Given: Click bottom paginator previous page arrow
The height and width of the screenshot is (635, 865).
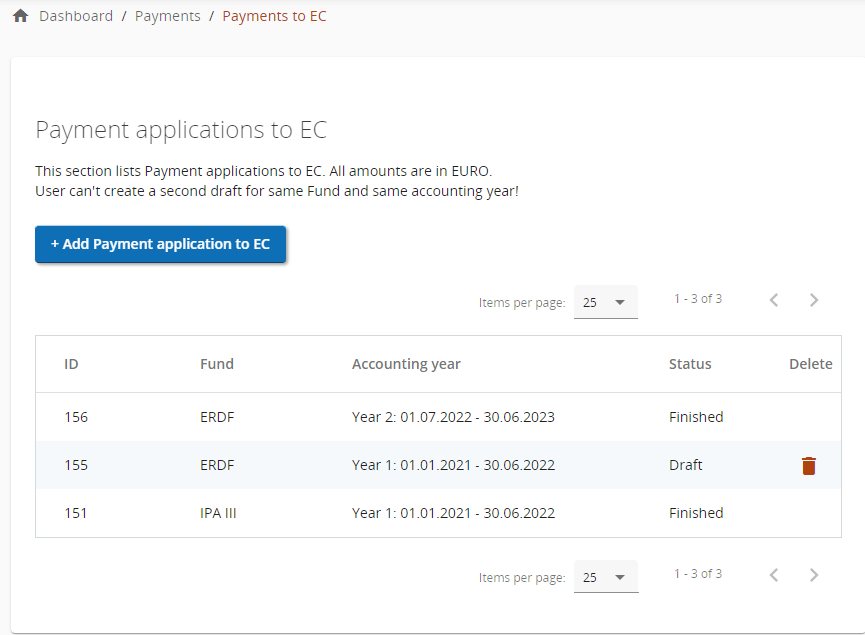Looking at the screenshot, I should click(x=774, y=575).
